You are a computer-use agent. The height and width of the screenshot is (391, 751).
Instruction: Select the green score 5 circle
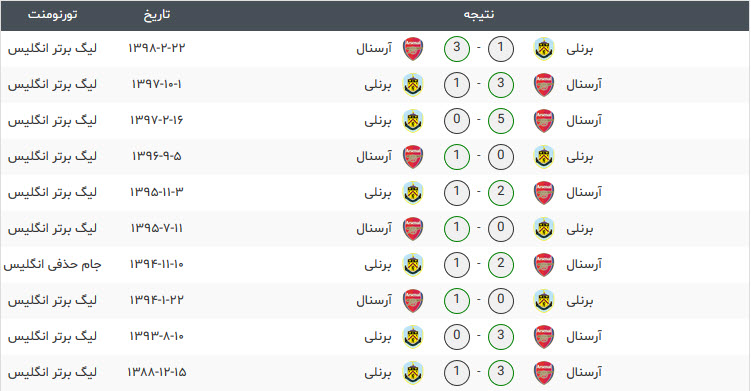click(501, 120)
